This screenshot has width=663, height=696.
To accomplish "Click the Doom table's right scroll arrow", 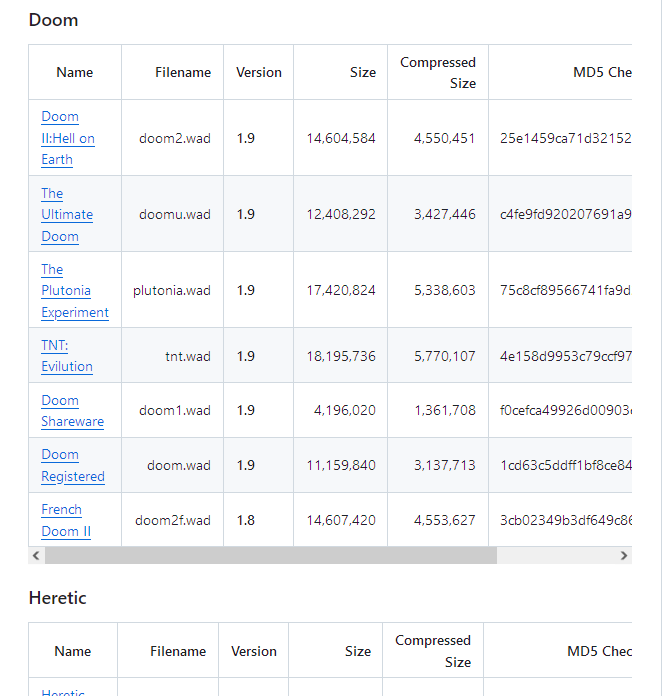I will (x=624, y=555).
